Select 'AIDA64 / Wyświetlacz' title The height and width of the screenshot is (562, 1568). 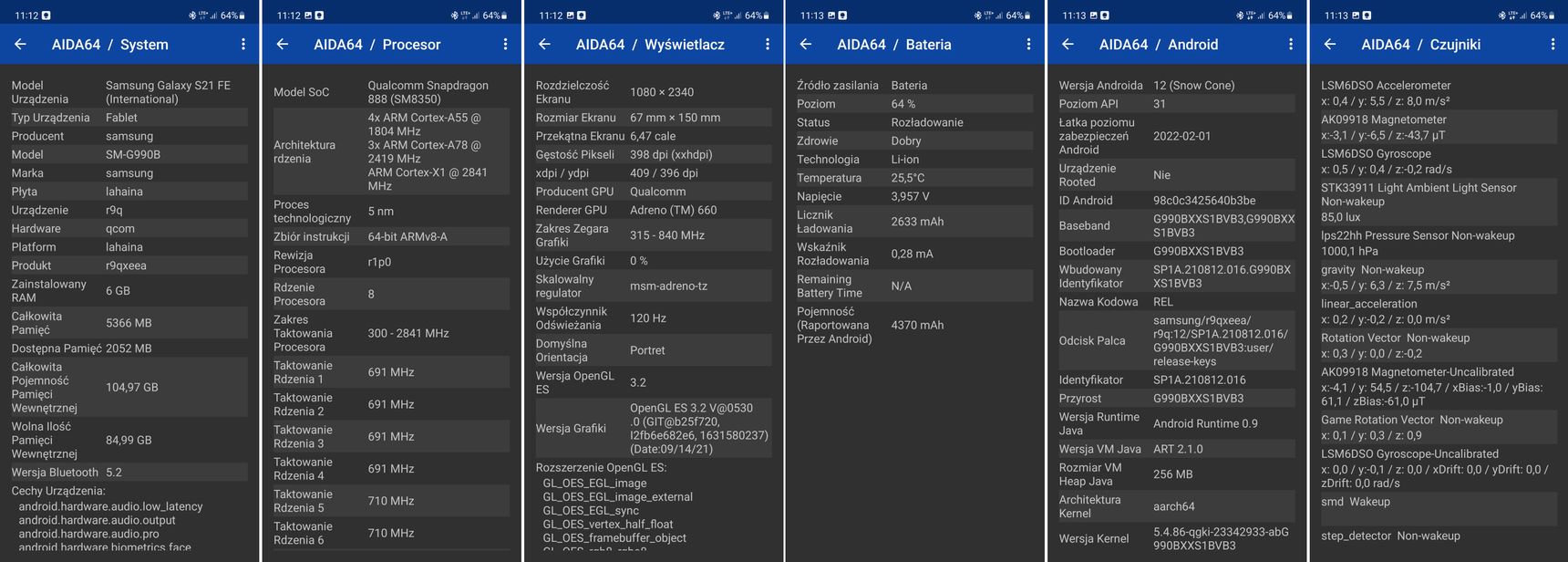[x=651, y=44]
